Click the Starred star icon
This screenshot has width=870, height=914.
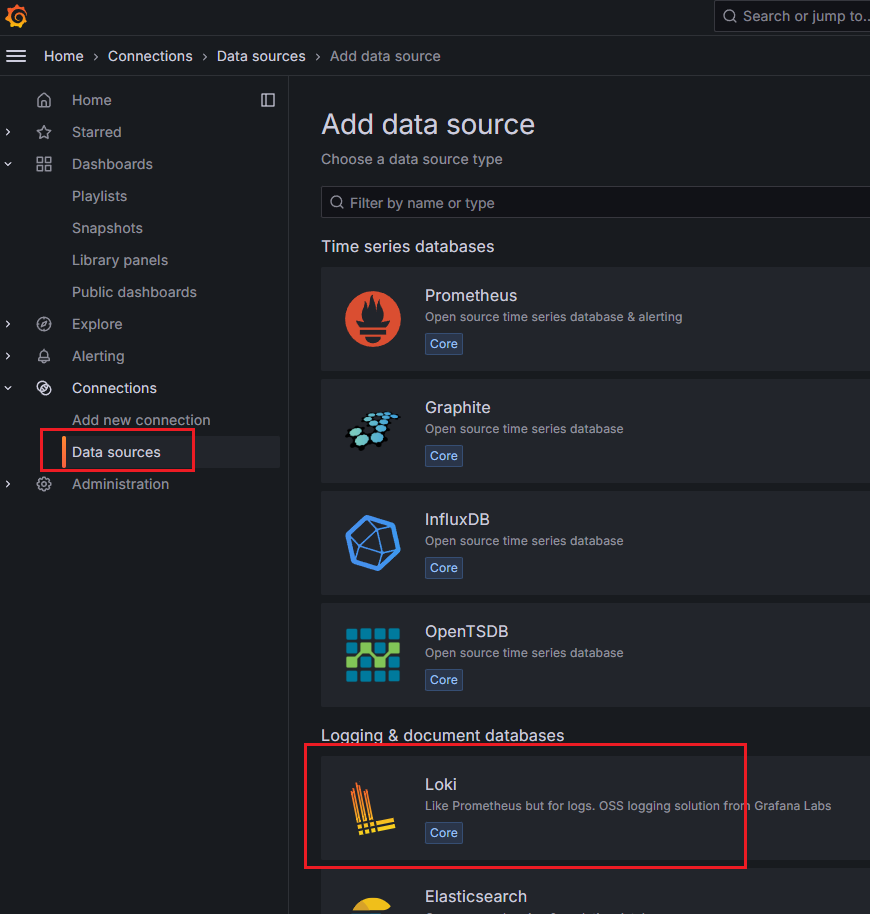pos(44,132)
